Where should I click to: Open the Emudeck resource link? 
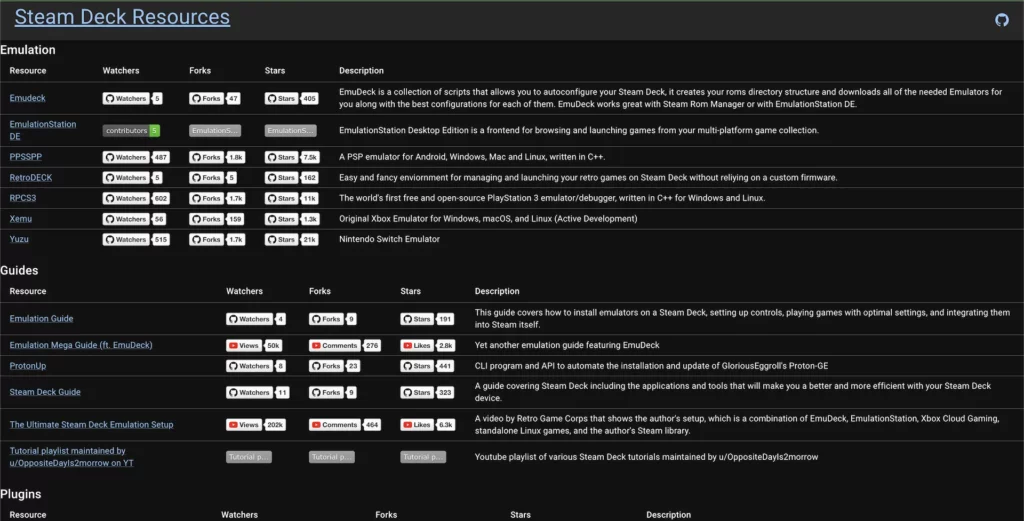[27, 98]
